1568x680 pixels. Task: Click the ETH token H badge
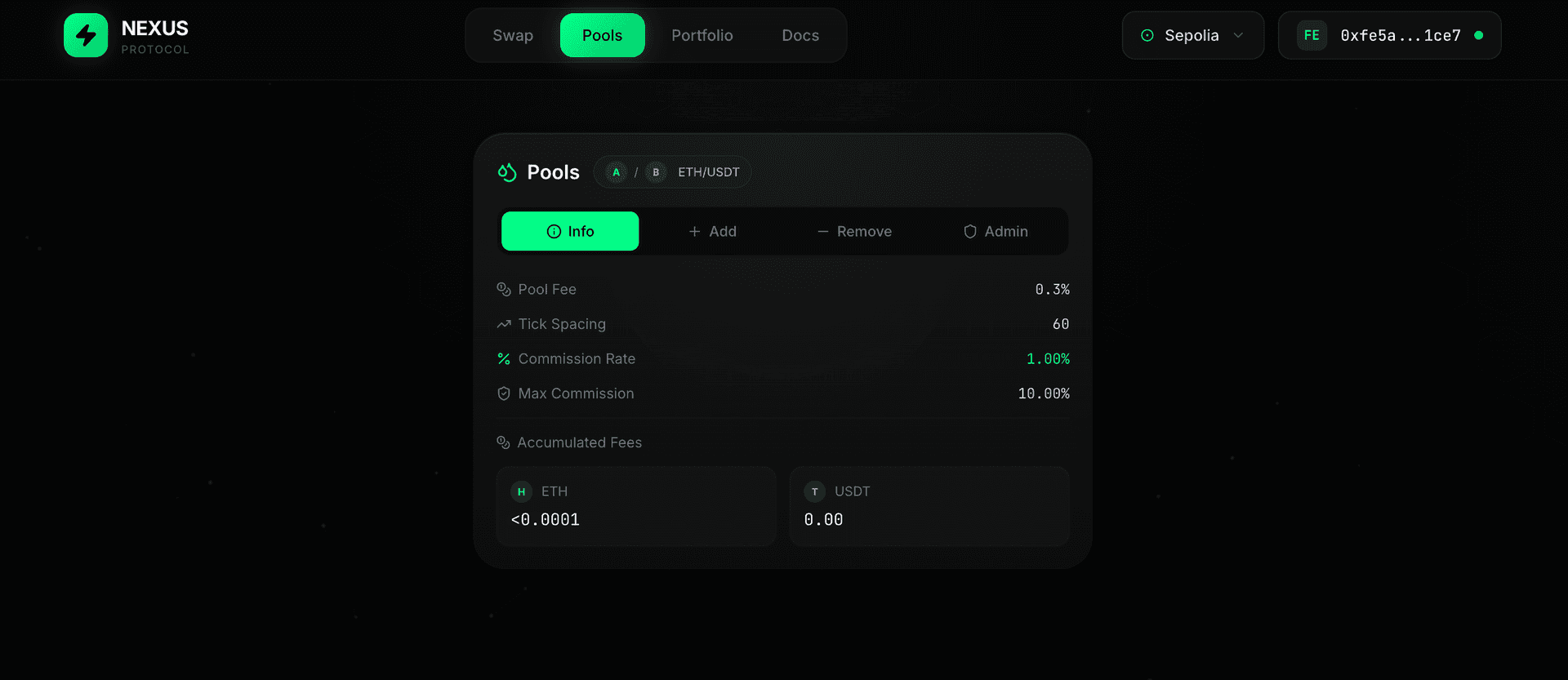[x=521, y=491]
